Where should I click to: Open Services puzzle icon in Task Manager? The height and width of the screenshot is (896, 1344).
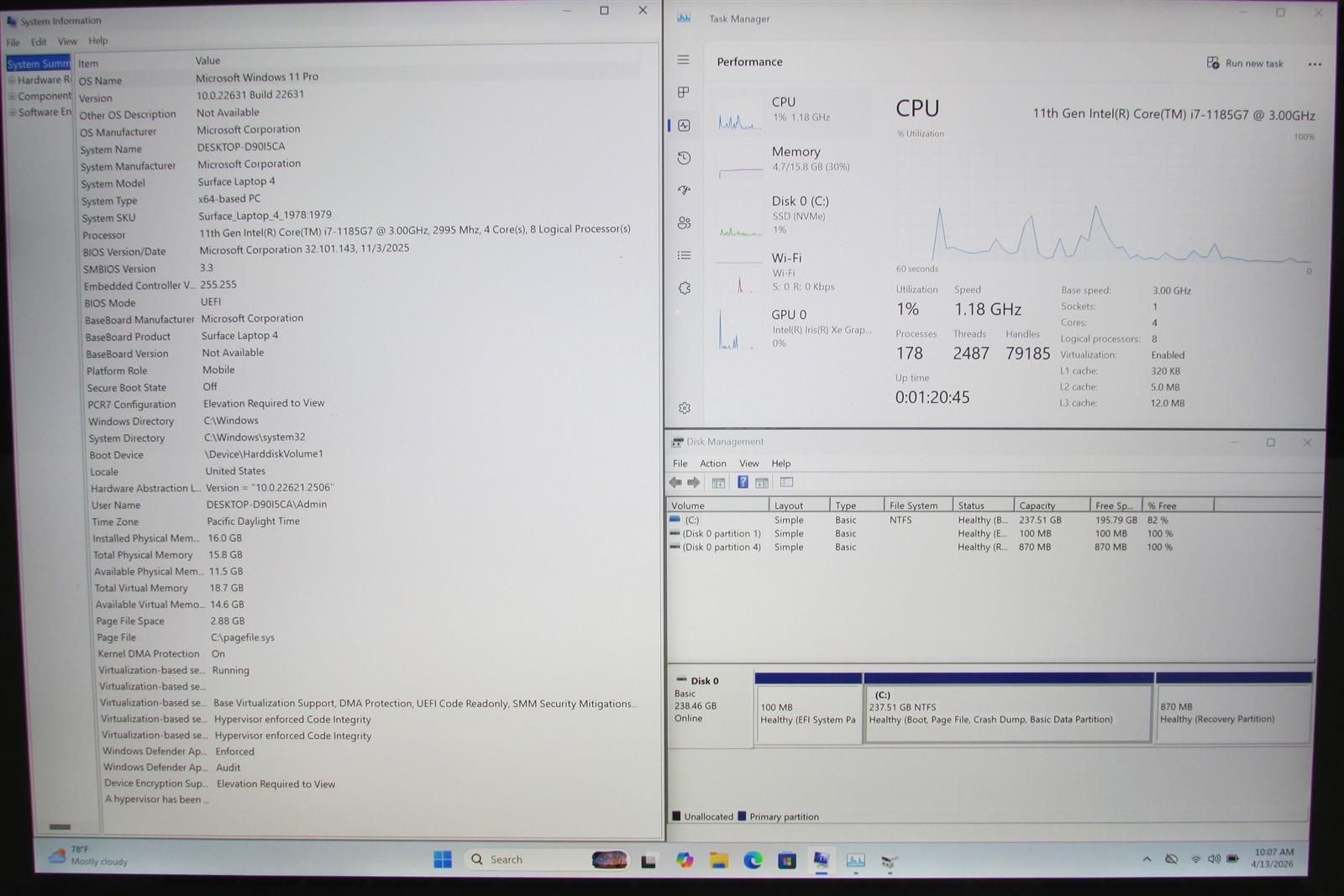(x=685, y=288)
